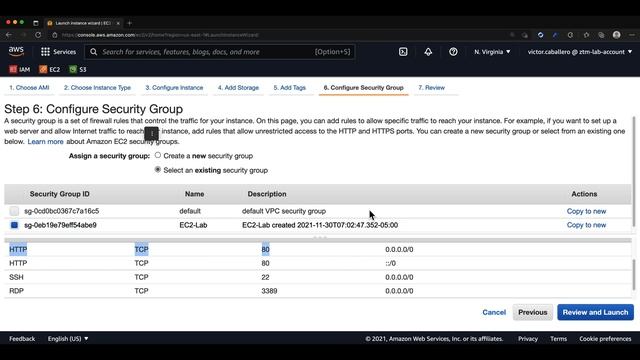This screenshot has width=640, height=360.
Task: Open the N. Virginia region dropdown
Action: (492, 52)
